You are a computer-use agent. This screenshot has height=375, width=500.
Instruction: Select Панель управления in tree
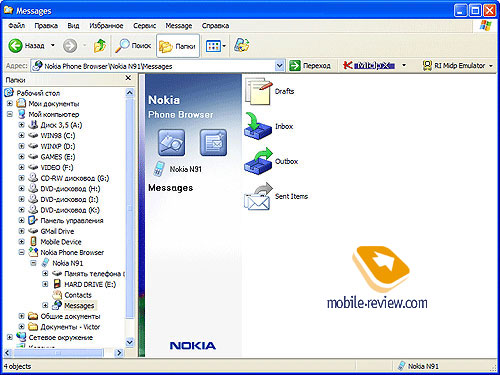click(x=72, y=221)
